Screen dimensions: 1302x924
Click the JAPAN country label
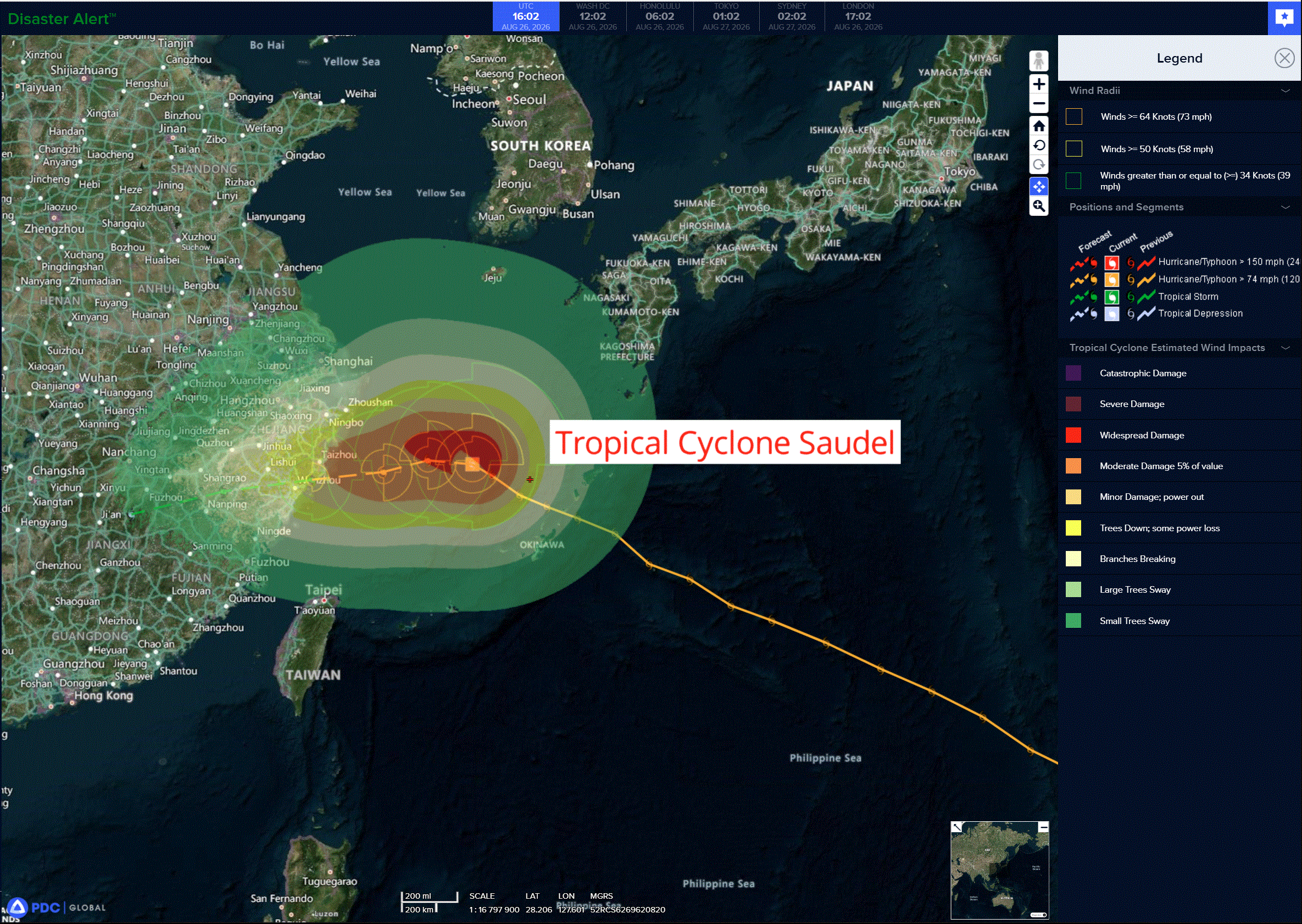pyautogui.click(x=850, y=86)
